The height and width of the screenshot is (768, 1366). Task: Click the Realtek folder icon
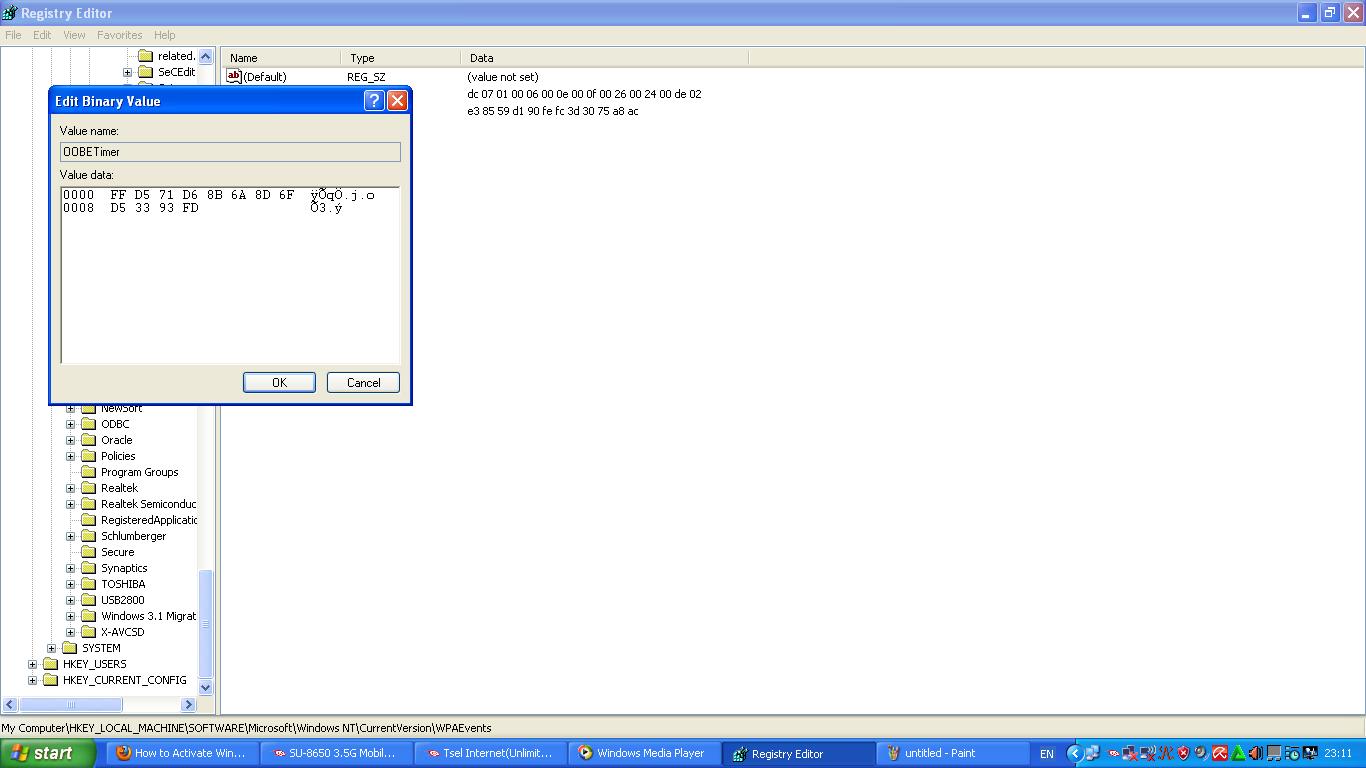tap(89, 487)
